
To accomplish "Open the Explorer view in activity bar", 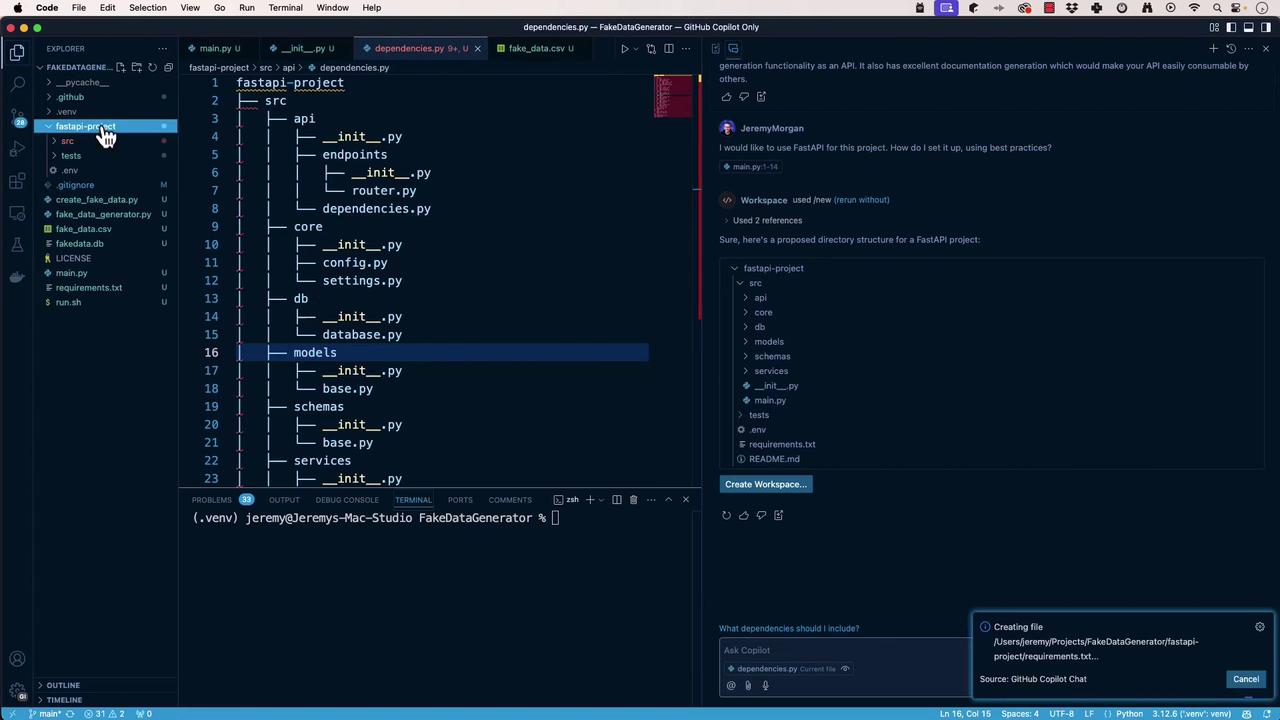I will tap(17, 53).
